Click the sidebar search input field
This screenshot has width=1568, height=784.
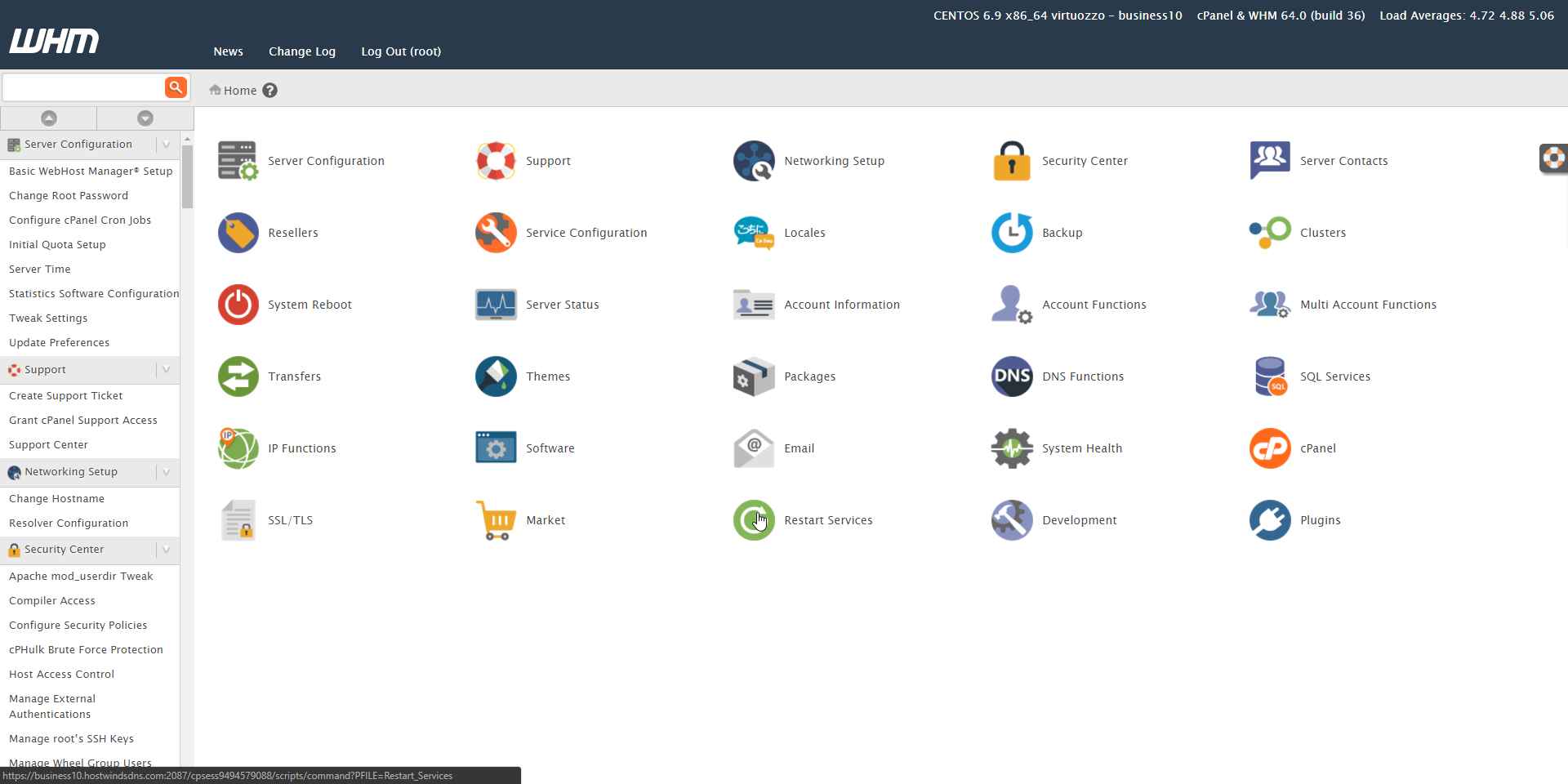tap(83, 87)
